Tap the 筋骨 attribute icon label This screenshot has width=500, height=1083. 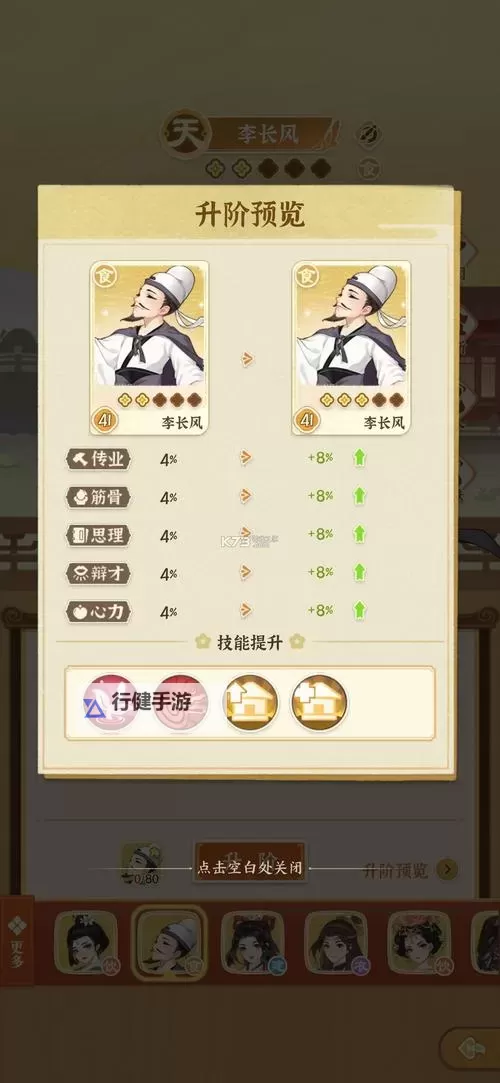[x=98, y=497]
